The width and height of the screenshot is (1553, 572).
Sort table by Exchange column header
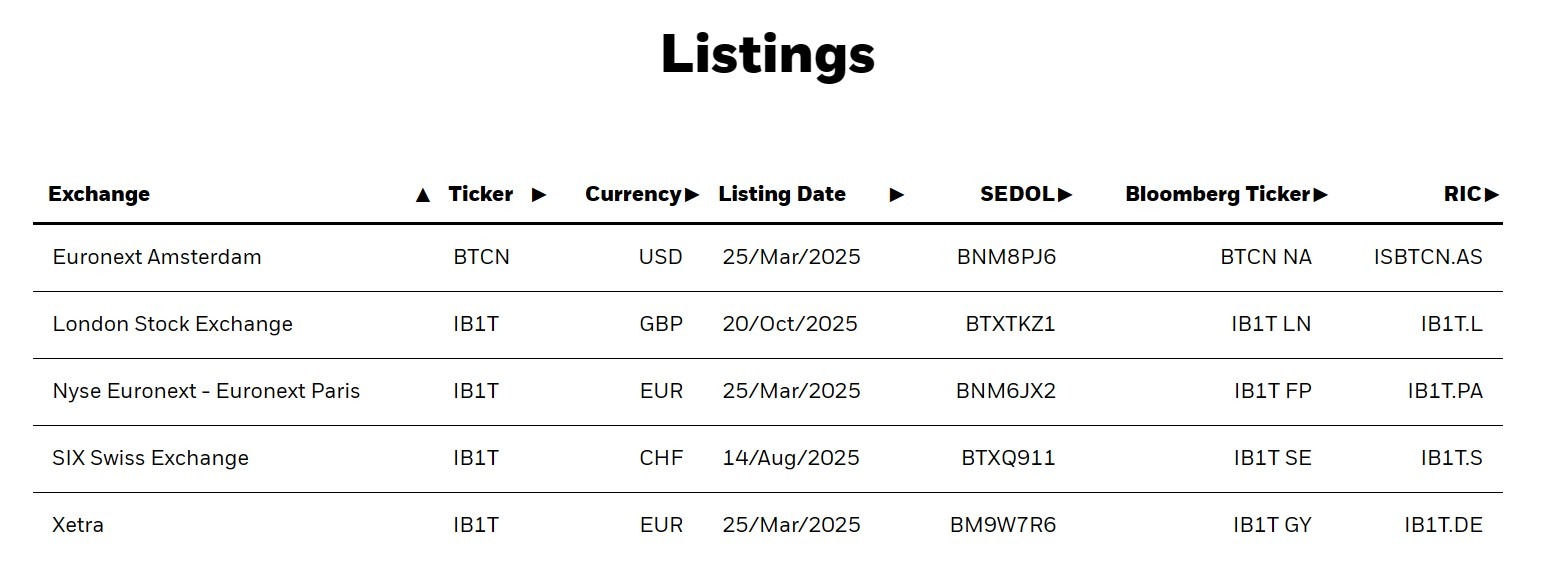point(99,194)
